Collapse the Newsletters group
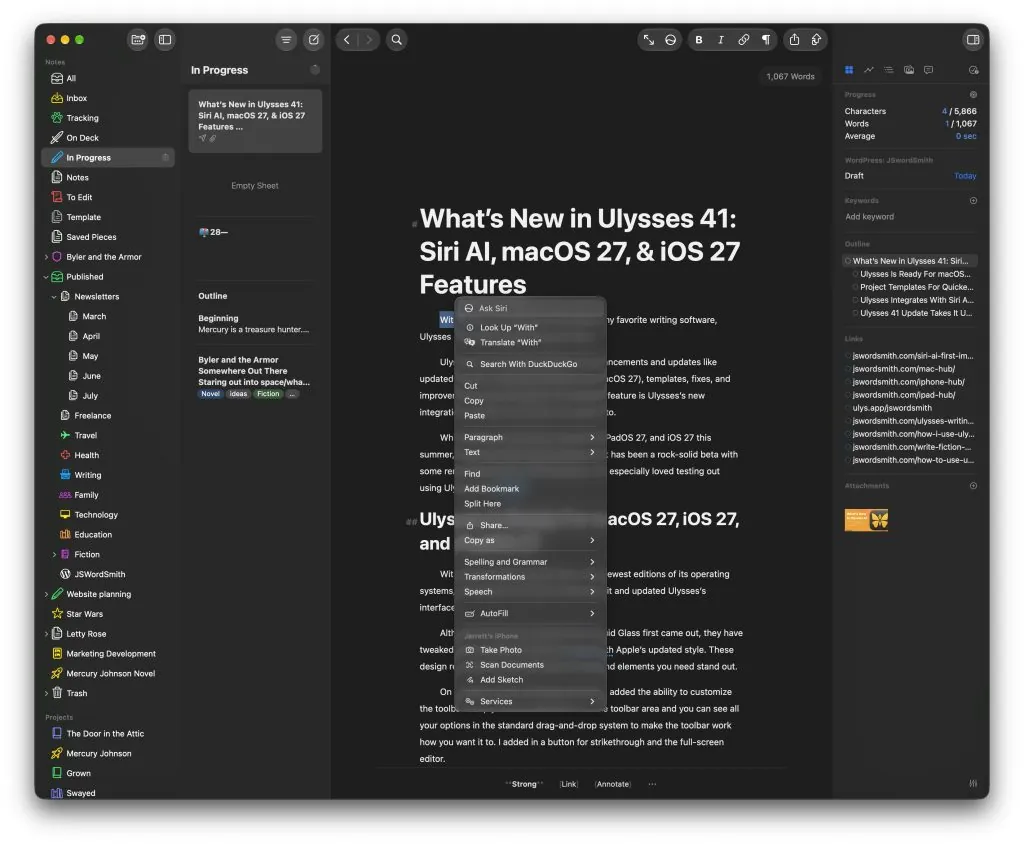The height and width of the screenshot is (845, 1024). tap(54, 296)
